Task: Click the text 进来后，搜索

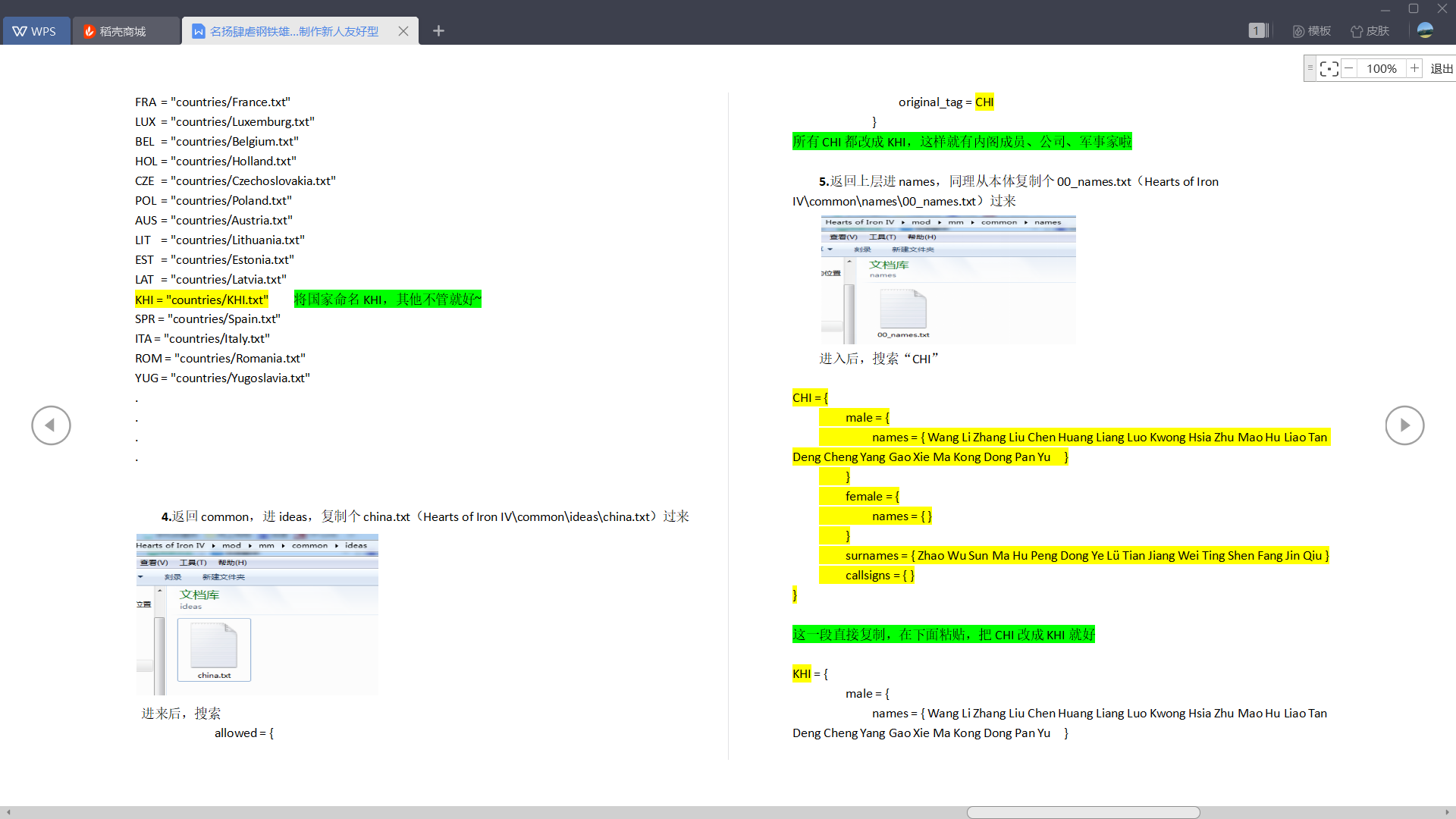Action: coord(180,714)
